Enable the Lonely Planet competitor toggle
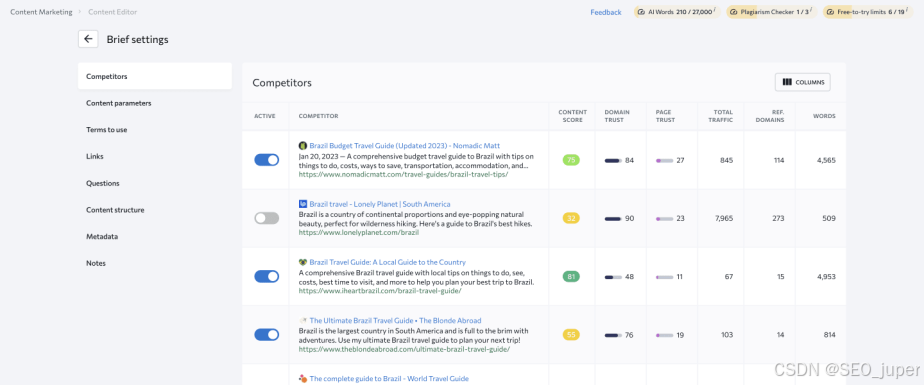This screenshot has width=924, height=385. point(267,218)
